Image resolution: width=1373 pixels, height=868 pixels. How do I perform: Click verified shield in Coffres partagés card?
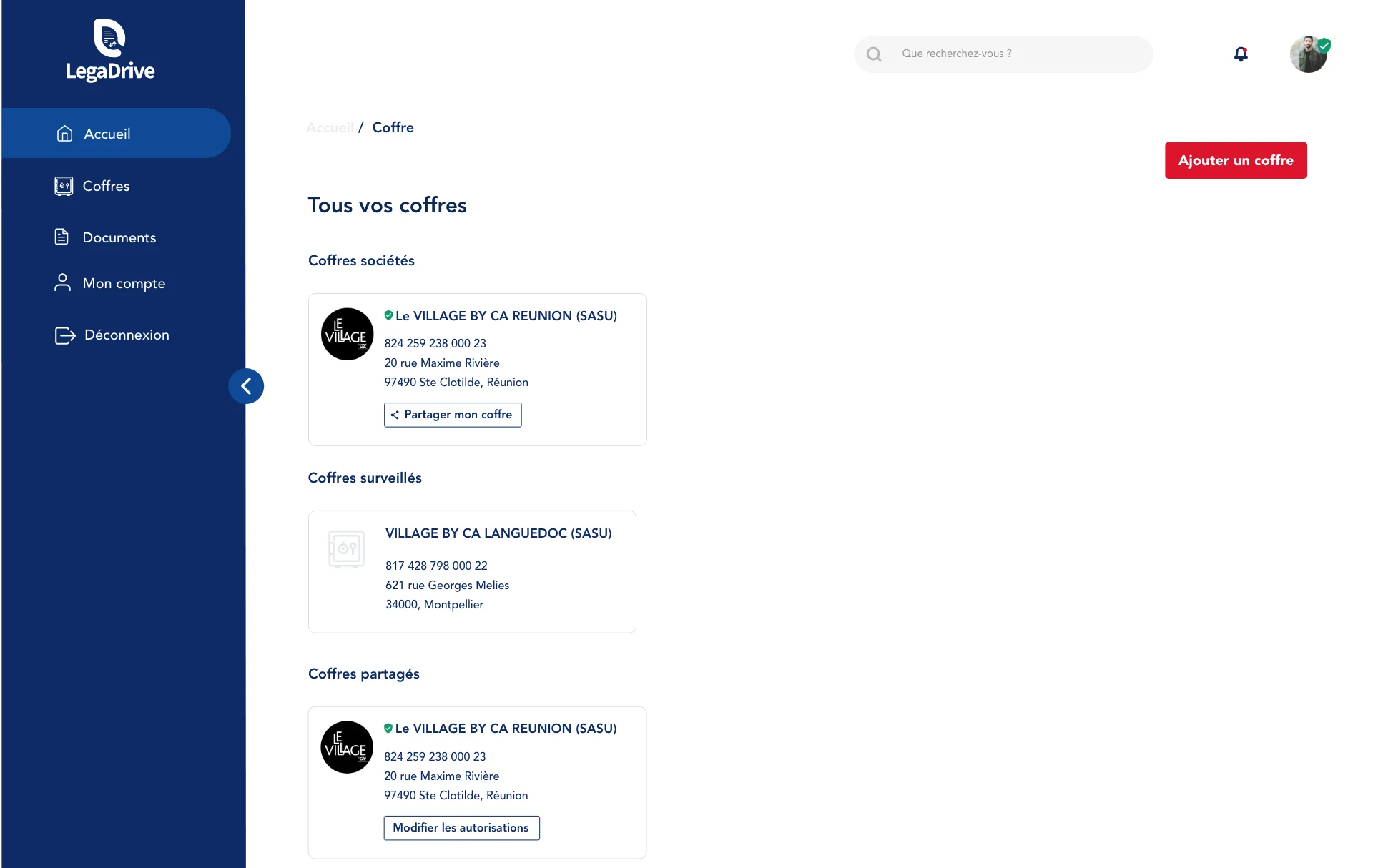pyautogui.click(x=388, y=728)
